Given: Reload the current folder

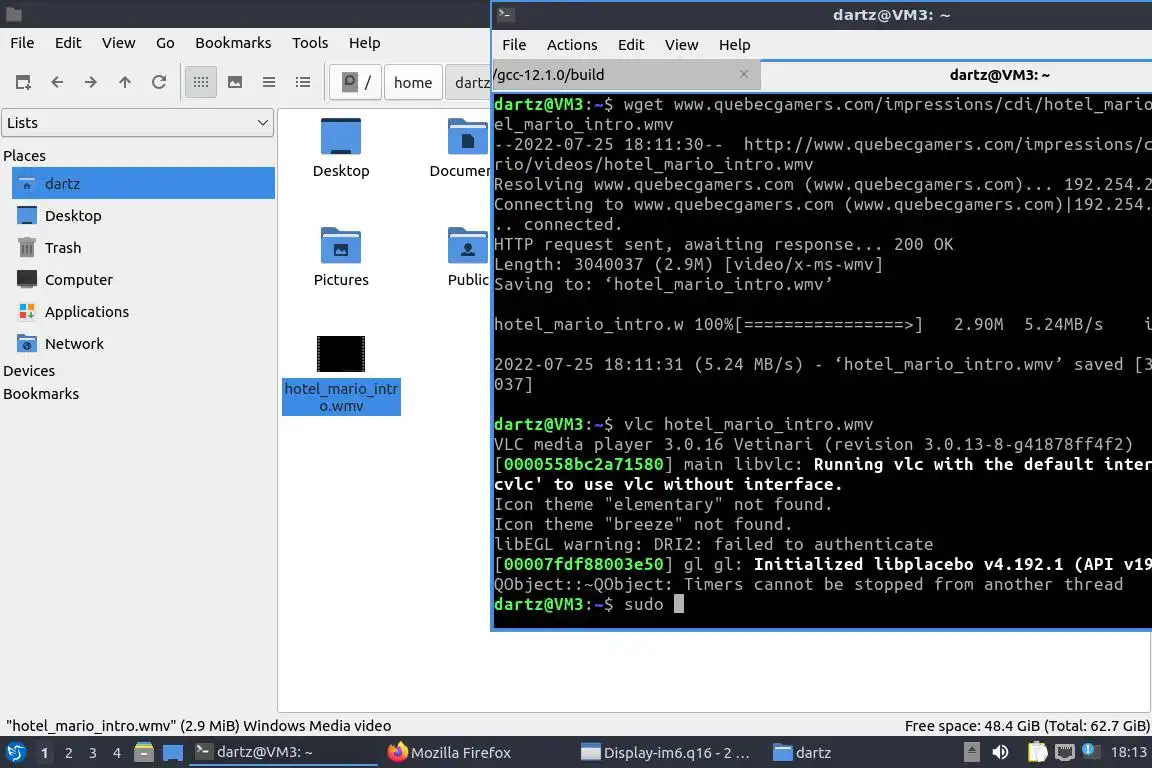Looking at the screenshot, I should 159,82.
